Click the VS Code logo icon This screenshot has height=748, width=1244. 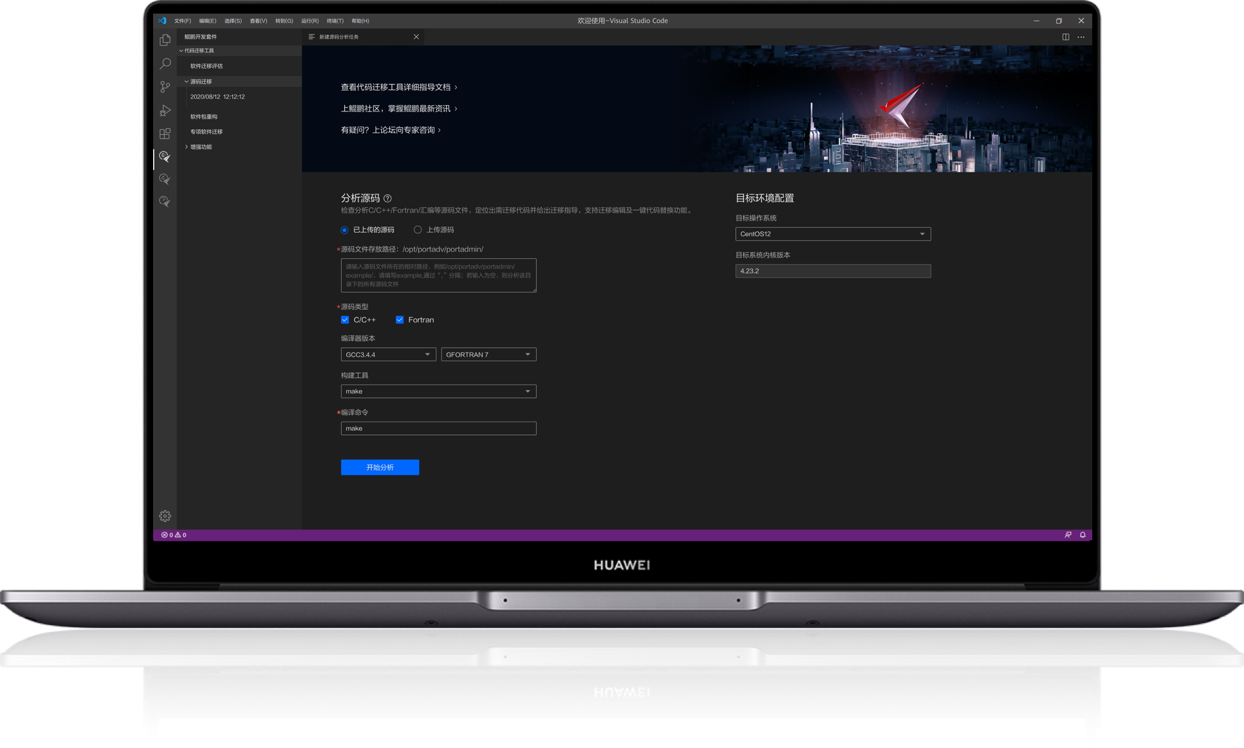[x=162, y=20]
